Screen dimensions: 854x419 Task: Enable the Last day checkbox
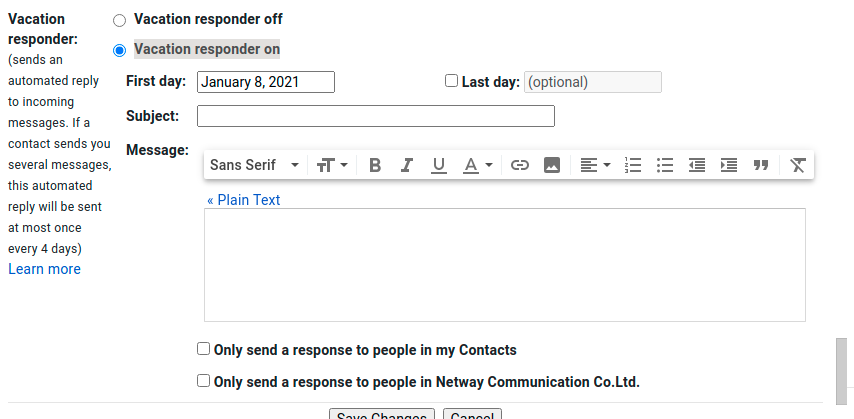point(451,81)
